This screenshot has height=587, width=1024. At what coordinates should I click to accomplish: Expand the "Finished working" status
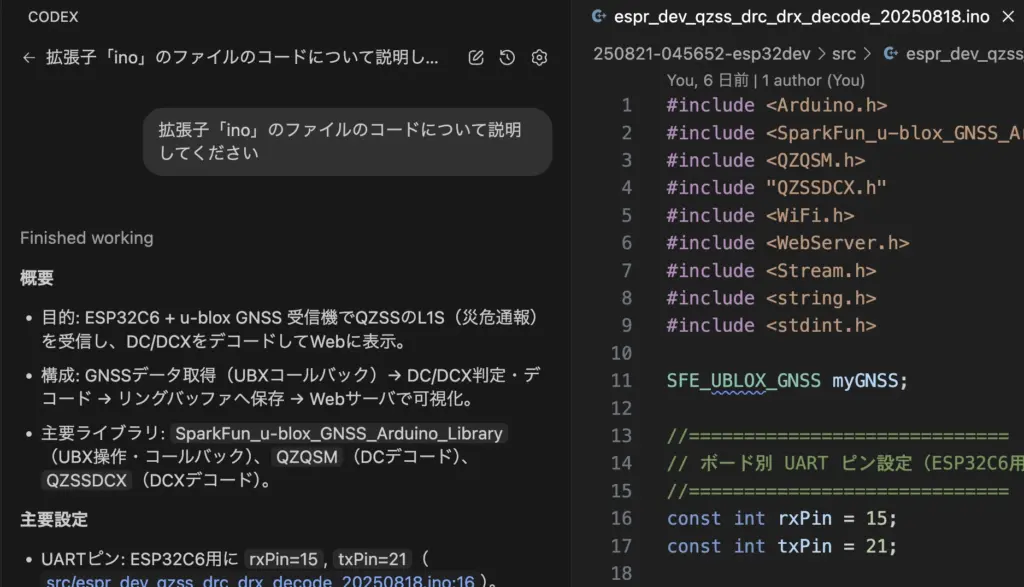click(87, 238)
